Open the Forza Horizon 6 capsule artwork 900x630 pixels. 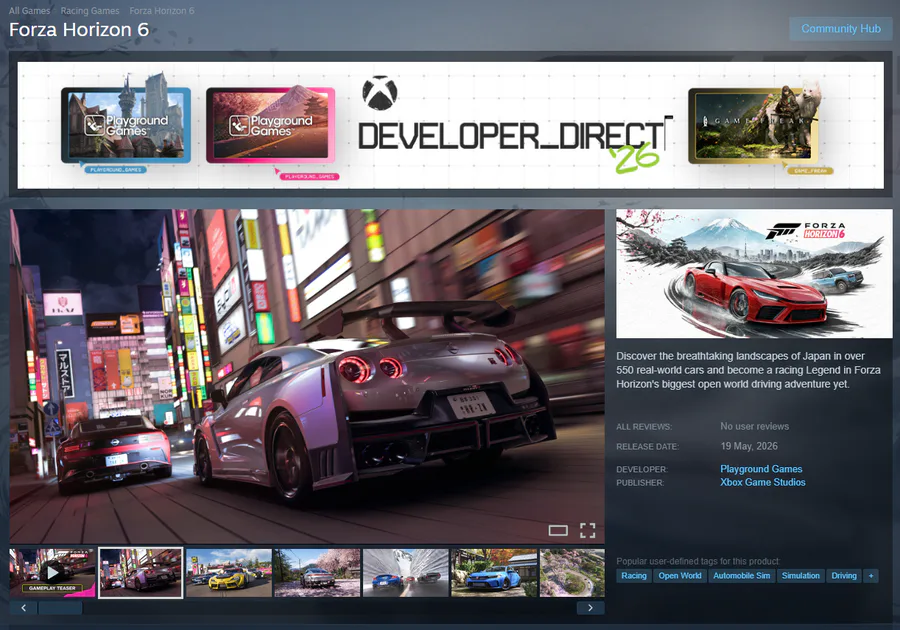pos(754,274)
